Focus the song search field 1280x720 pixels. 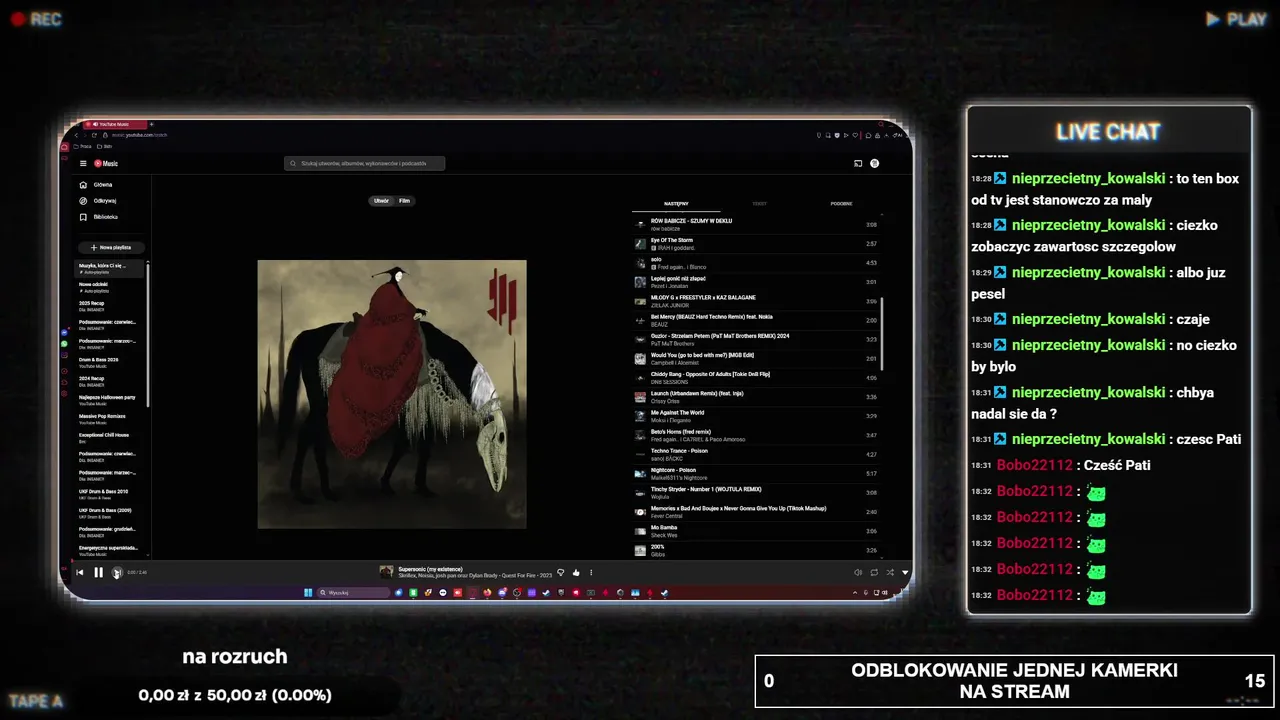(x=365, y=163)
